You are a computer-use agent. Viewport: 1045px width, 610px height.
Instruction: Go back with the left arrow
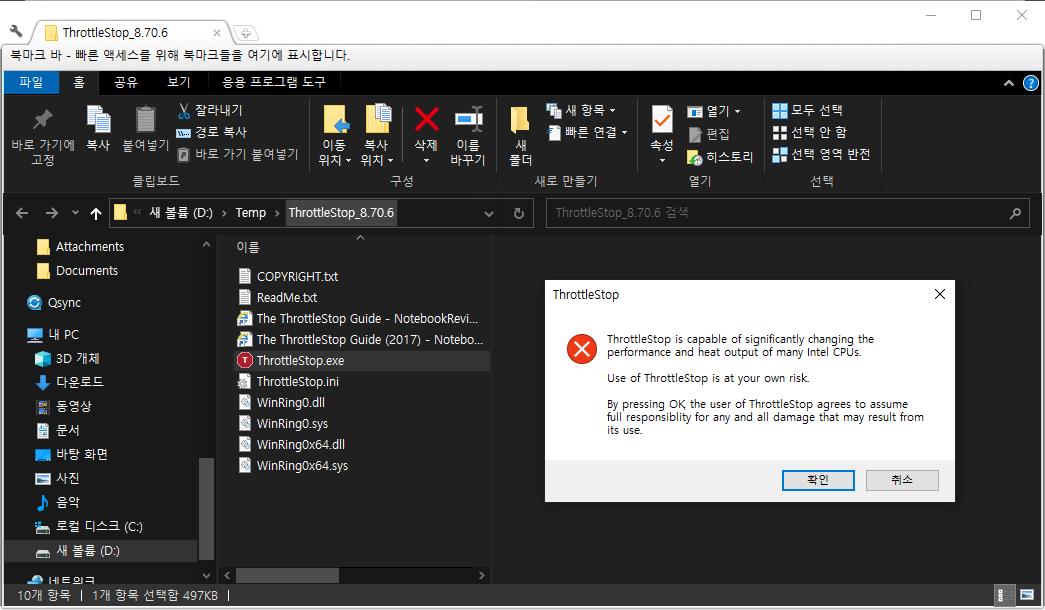(x=22, y=213)
